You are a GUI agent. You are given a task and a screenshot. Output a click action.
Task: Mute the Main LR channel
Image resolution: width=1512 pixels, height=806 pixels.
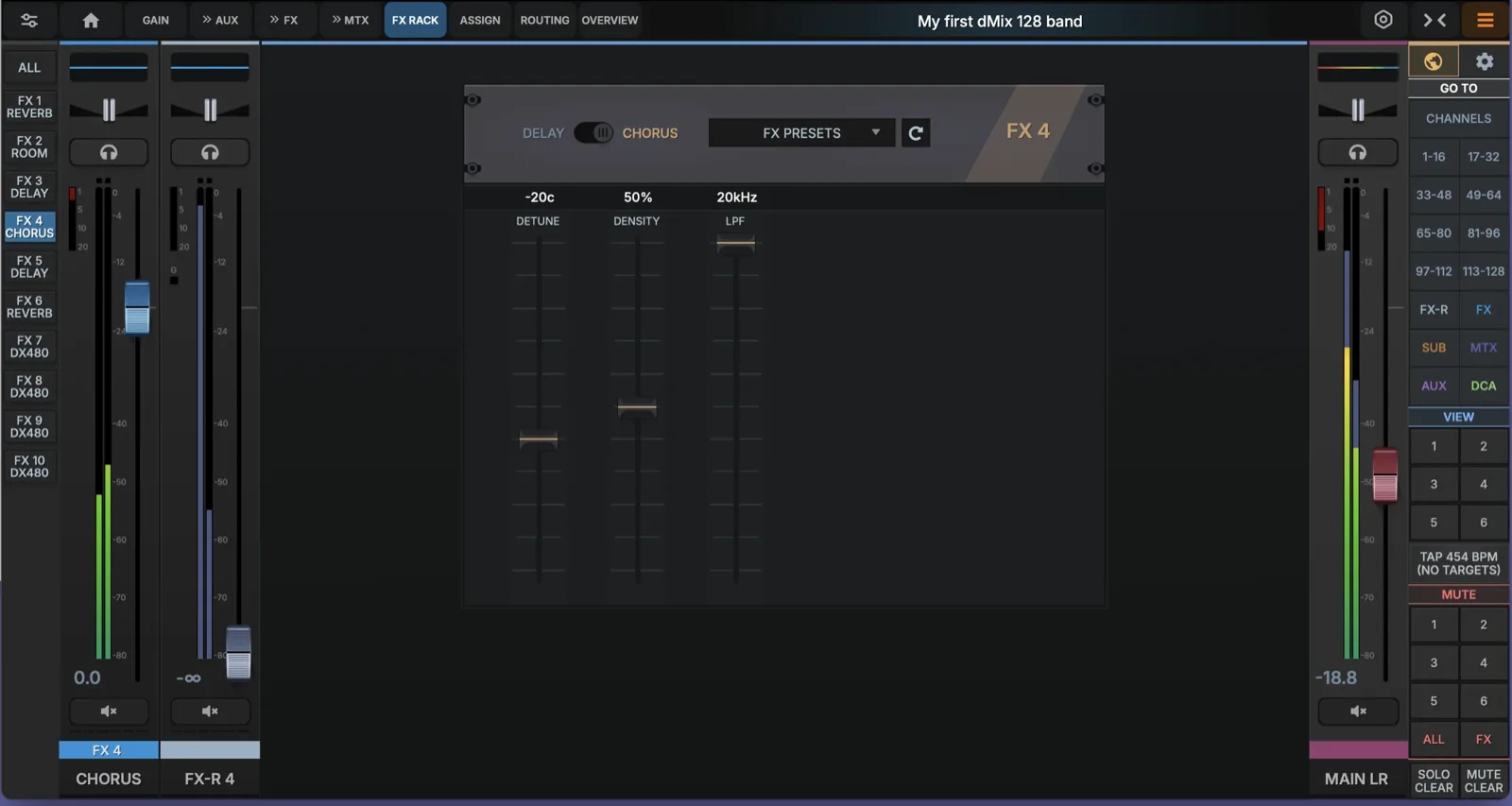coord(1358,711)
